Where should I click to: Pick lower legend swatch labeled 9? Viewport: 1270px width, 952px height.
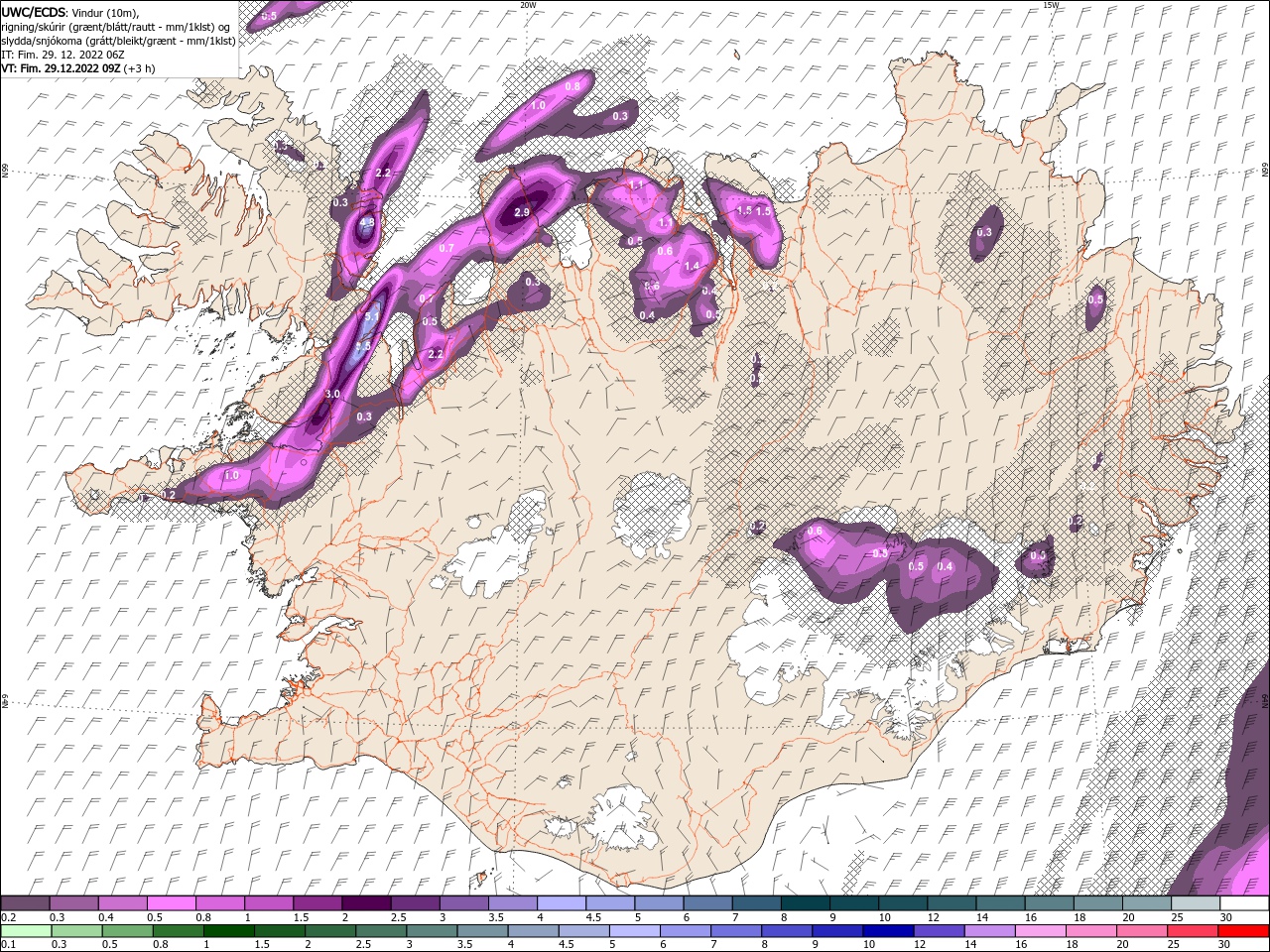pyautogui.click(x=837, y=931)
